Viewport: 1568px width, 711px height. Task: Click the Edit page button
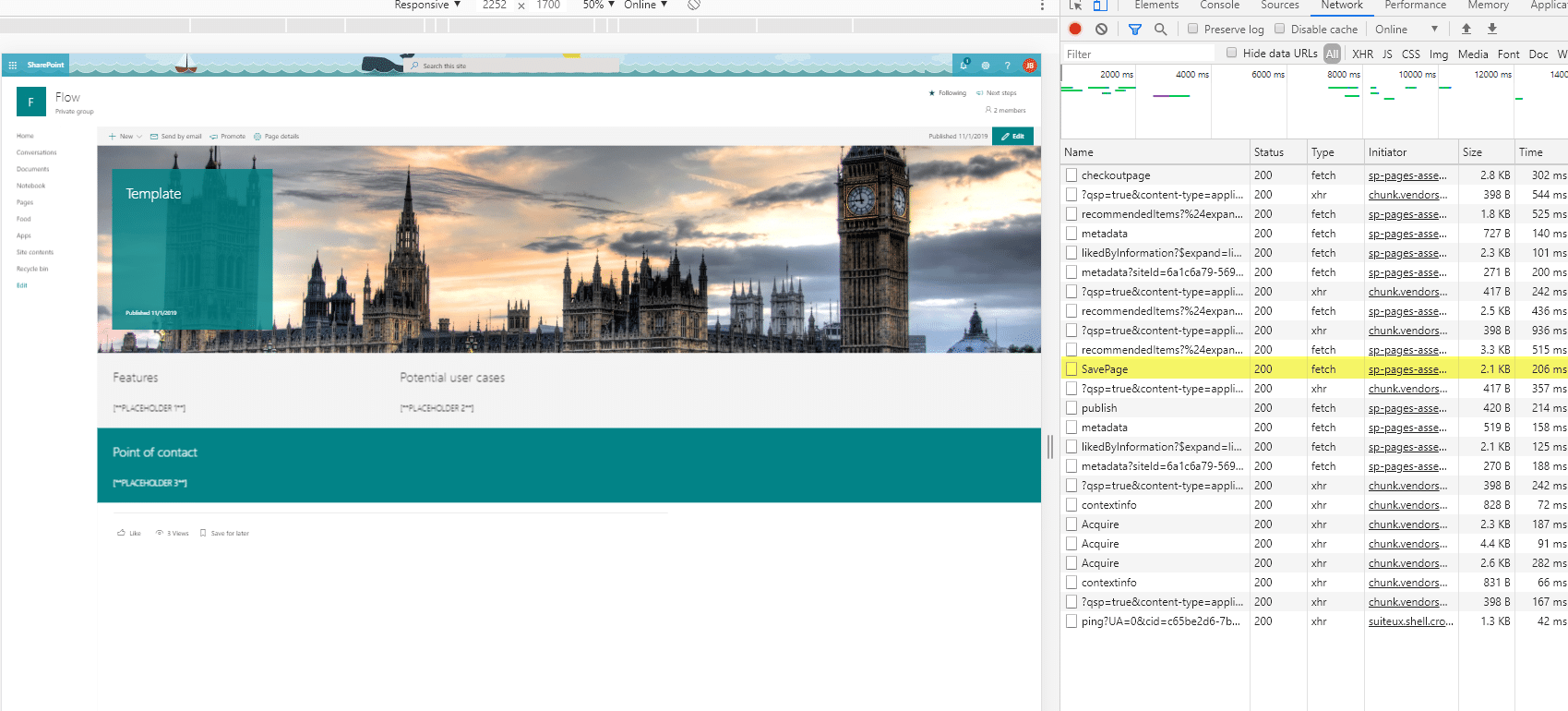[x=1012, y=136]
